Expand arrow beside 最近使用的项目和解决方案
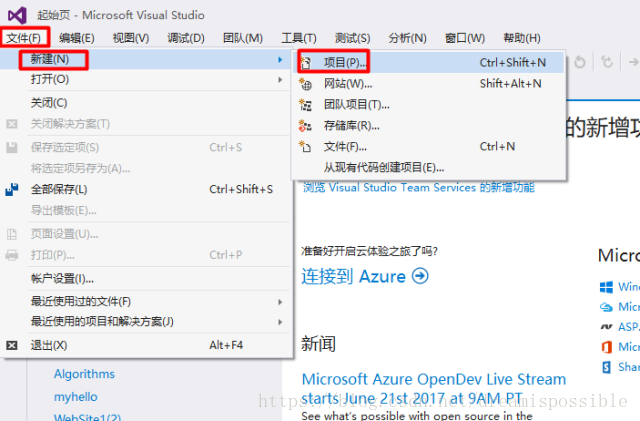This screenshot has width=640, height=421. (280, 322)
